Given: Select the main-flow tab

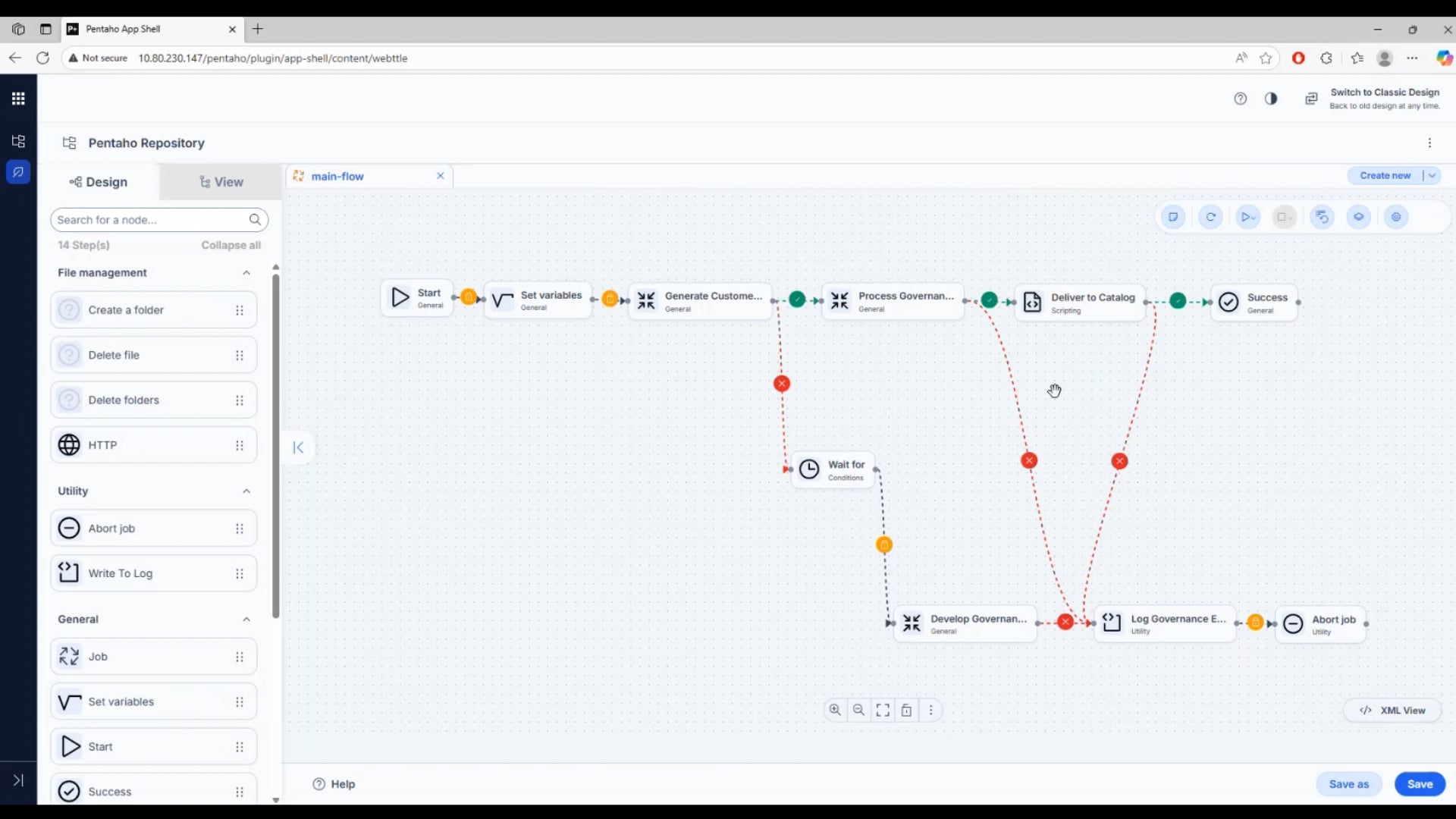Looking at the screenshot, I should [337, 176].
